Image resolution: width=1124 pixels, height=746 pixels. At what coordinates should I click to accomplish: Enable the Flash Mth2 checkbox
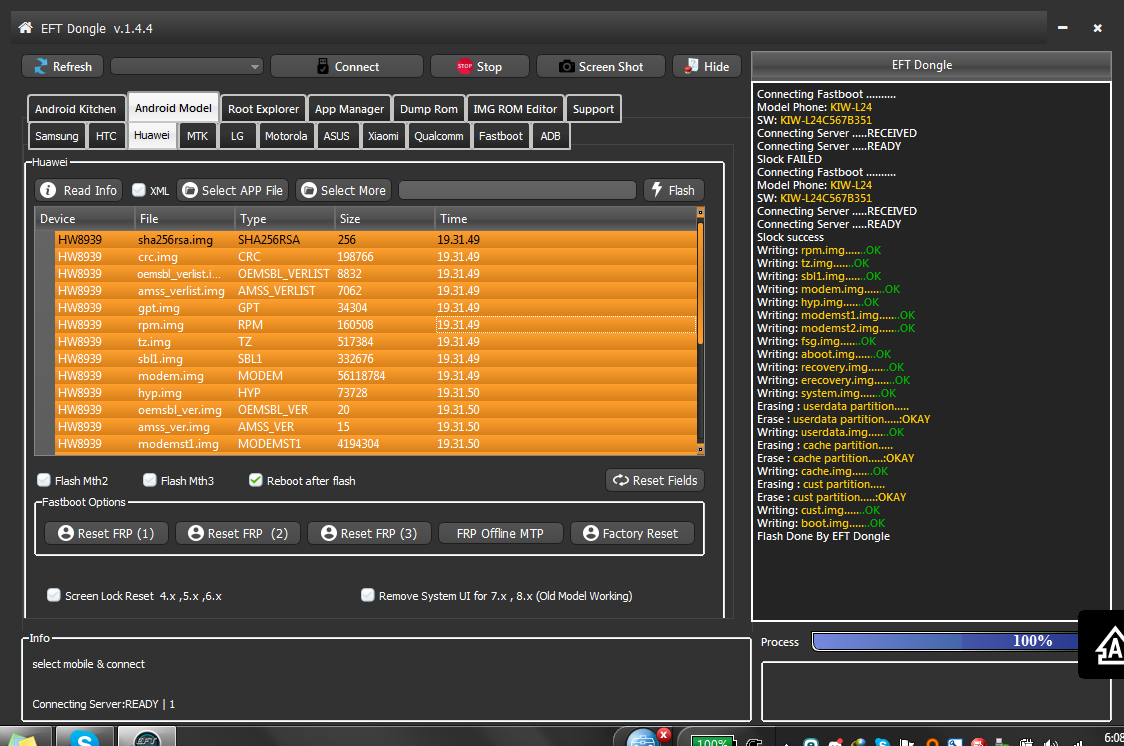click(44, 480)
